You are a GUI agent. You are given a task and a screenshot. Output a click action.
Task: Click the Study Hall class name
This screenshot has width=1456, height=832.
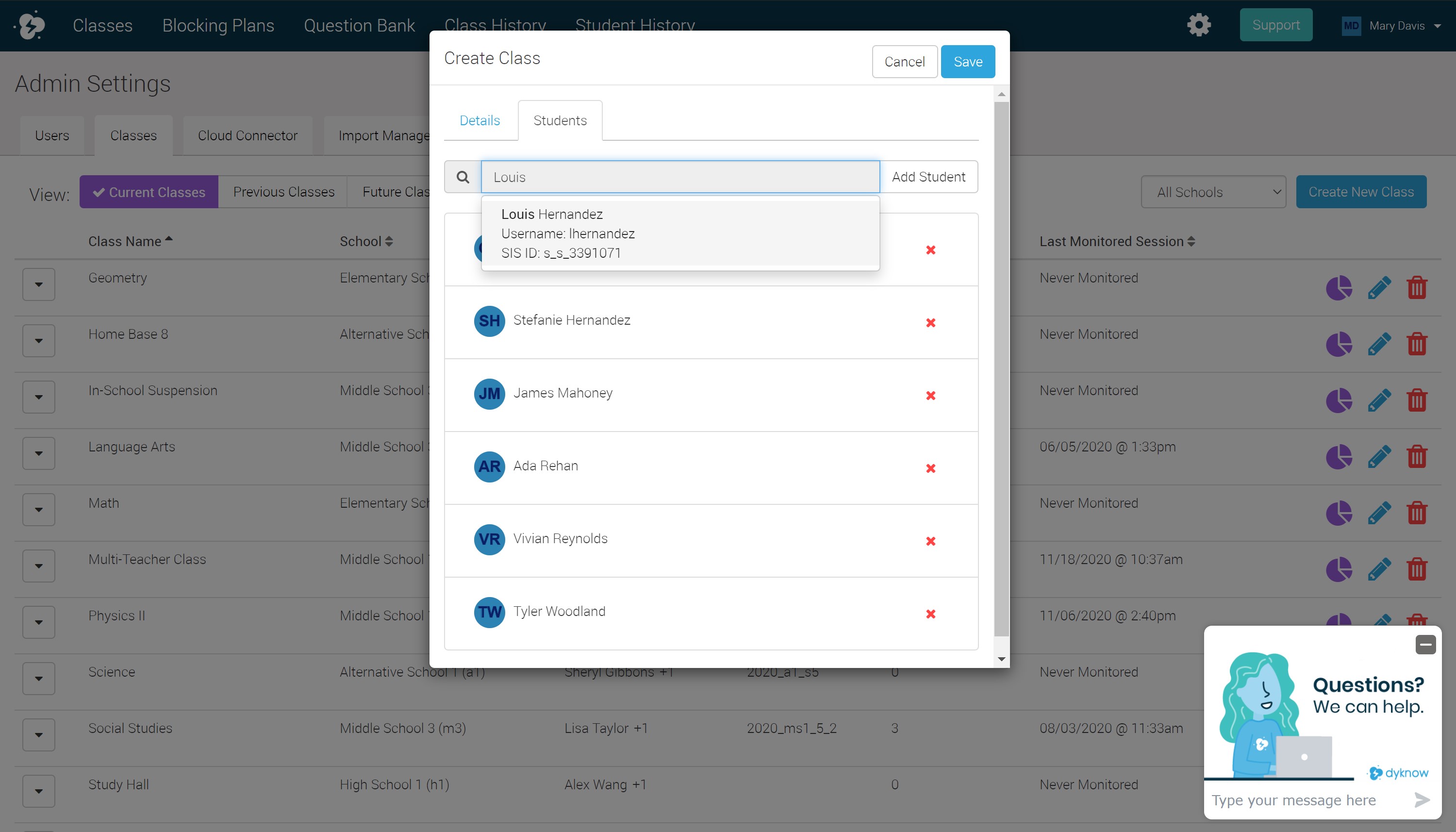[x=118, y=784]
